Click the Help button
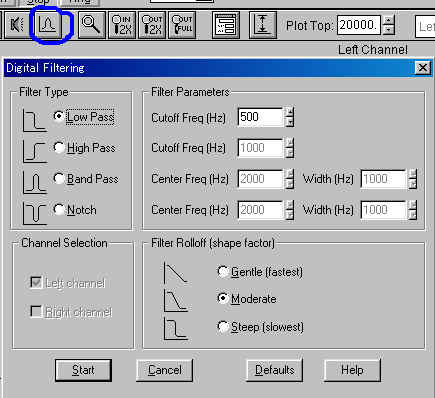The height and width of the screenshot is (398, 435). click(352, 370)
